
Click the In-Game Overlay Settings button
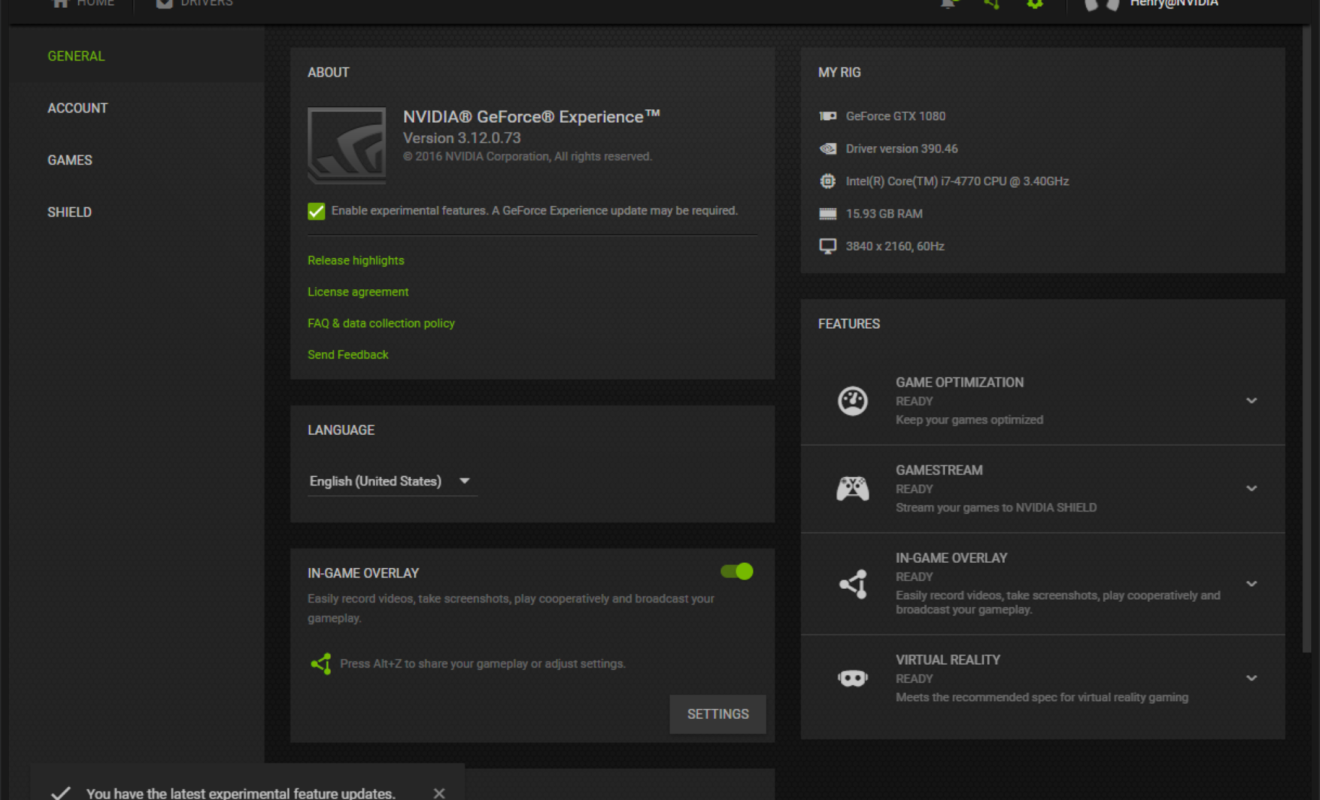pyautogui.click(x=718, y=714)
